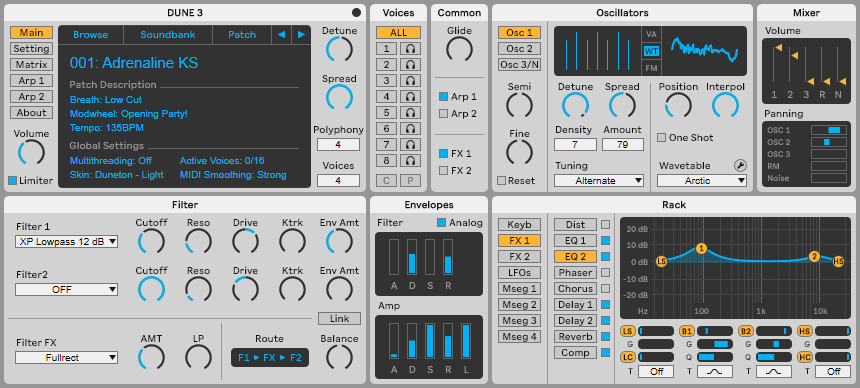Click EQ node 2 on the graph
860x388 pixels.
tap(814, 257)
